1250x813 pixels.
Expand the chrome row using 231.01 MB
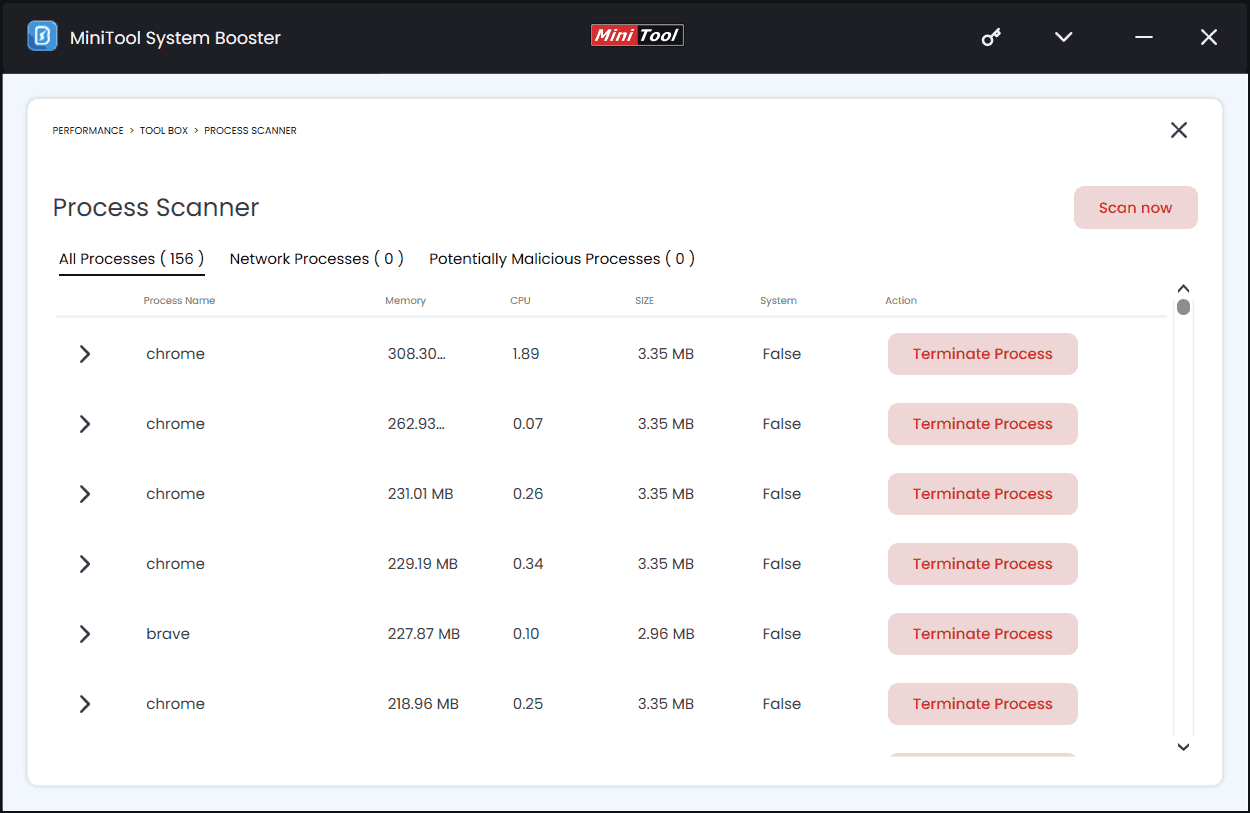85,494
